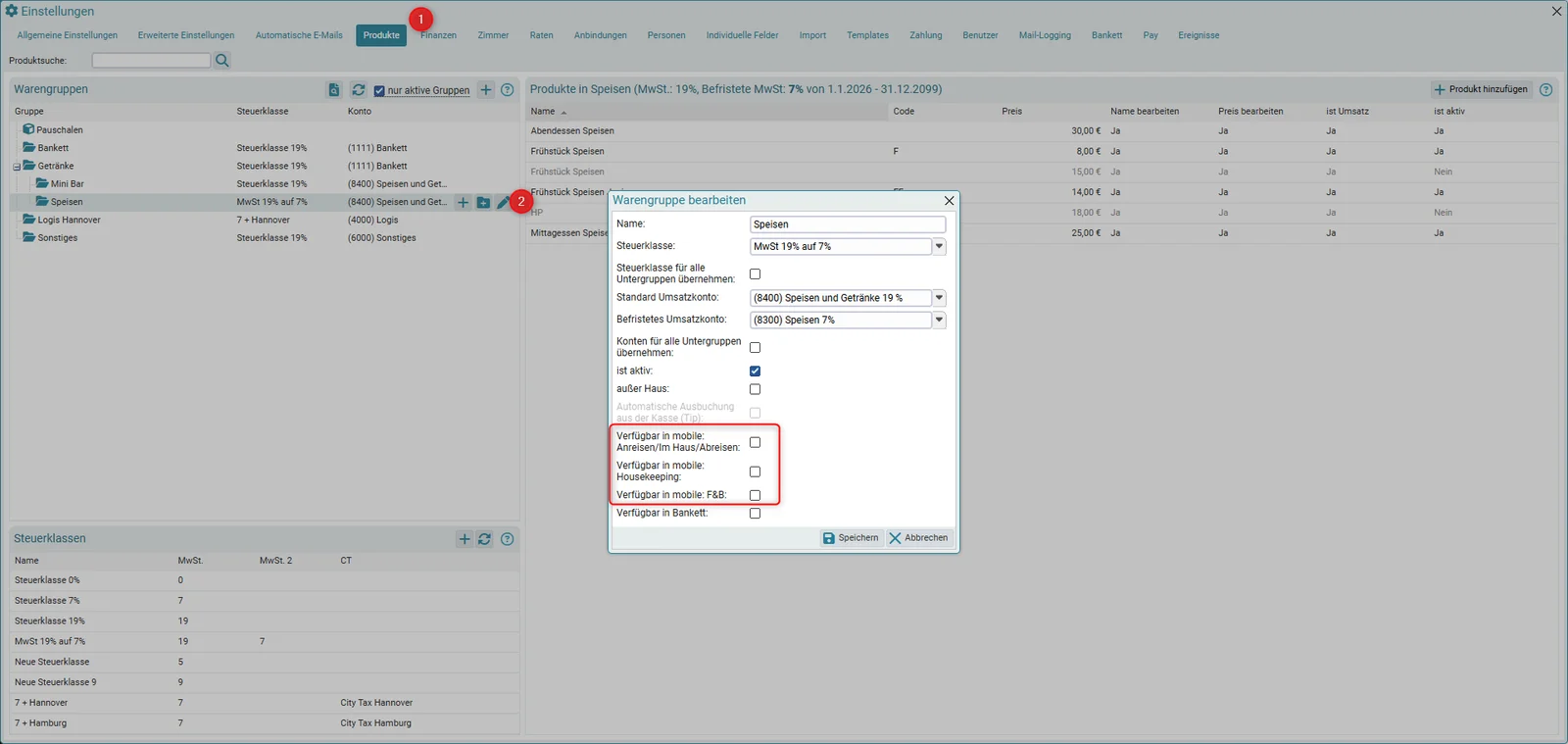The height and width of the screenshot is (744, 1568).
Task: Open help for Steuerklassen panel
Action: pos(508,539)
